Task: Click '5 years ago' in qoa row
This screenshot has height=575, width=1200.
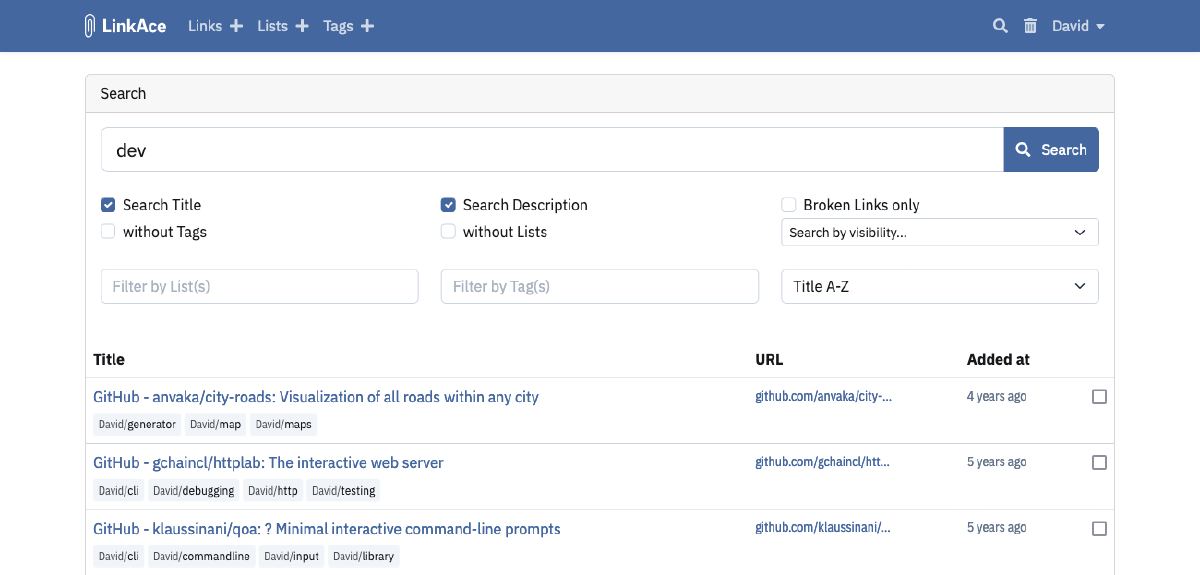Action: coord(997,528)
